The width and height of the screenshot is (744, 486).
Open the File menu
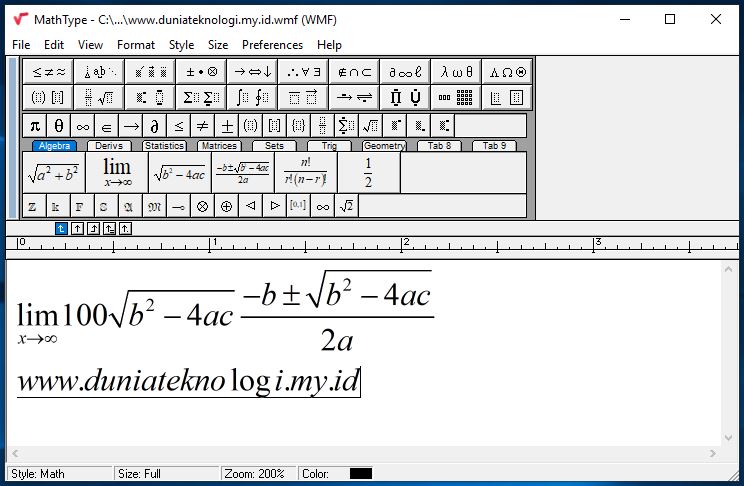(x=21, y=45)
